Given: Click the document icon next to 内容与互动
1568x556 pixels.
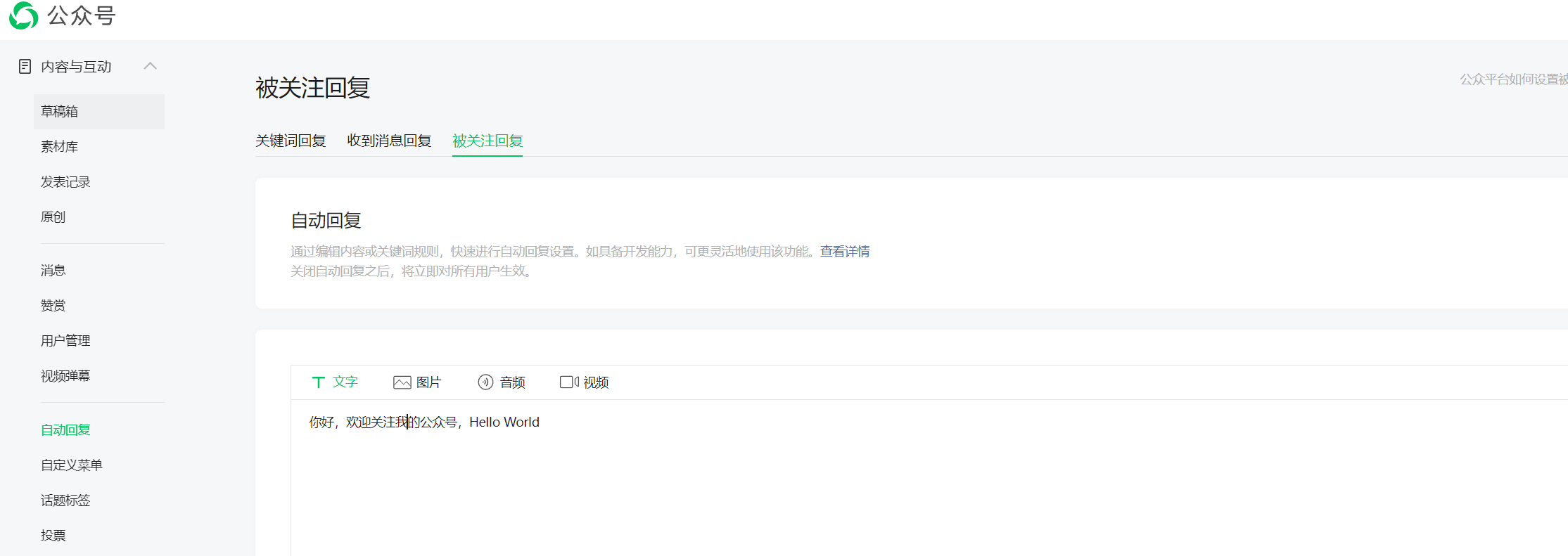Looking at the screenshot, I should click(25, 67).
